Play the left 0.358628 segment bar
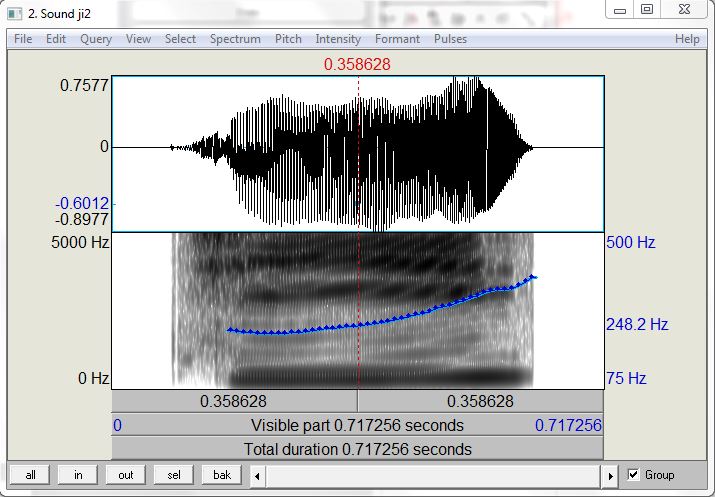 pyautogui.click(x=234, y=401)
